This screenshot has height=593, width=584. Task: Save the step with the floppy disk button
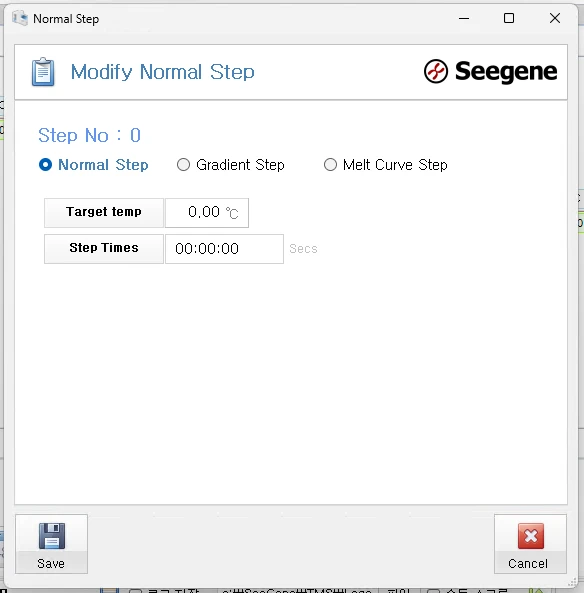click(x=51, y=544)
